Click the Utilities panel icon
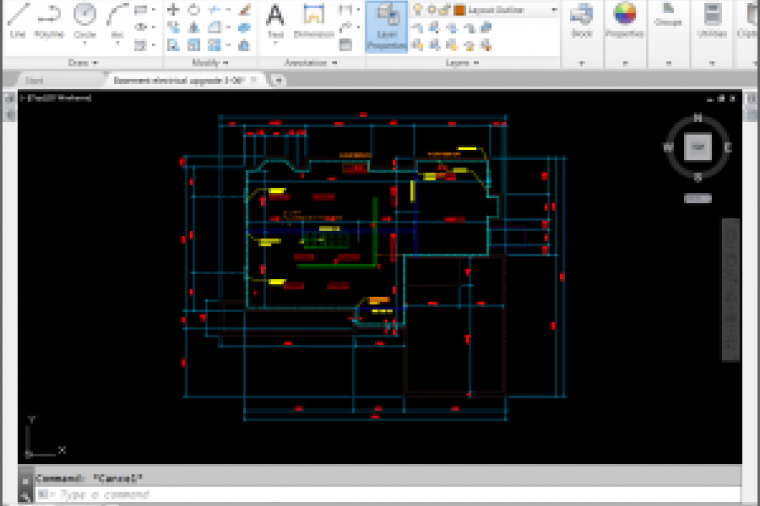Image resolution: width=760 pixels, height=506 pixels. coord(712,20)
